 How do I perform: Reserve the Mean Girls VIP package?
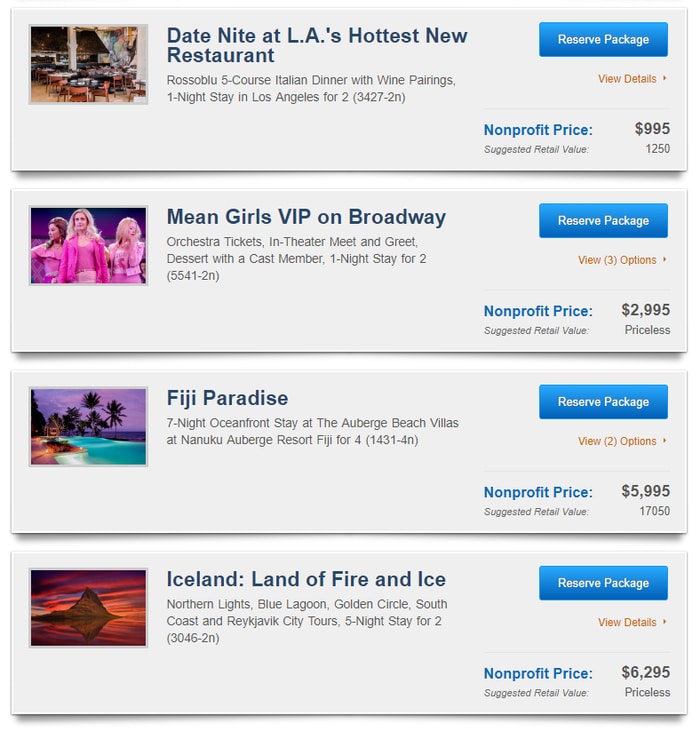603,221
